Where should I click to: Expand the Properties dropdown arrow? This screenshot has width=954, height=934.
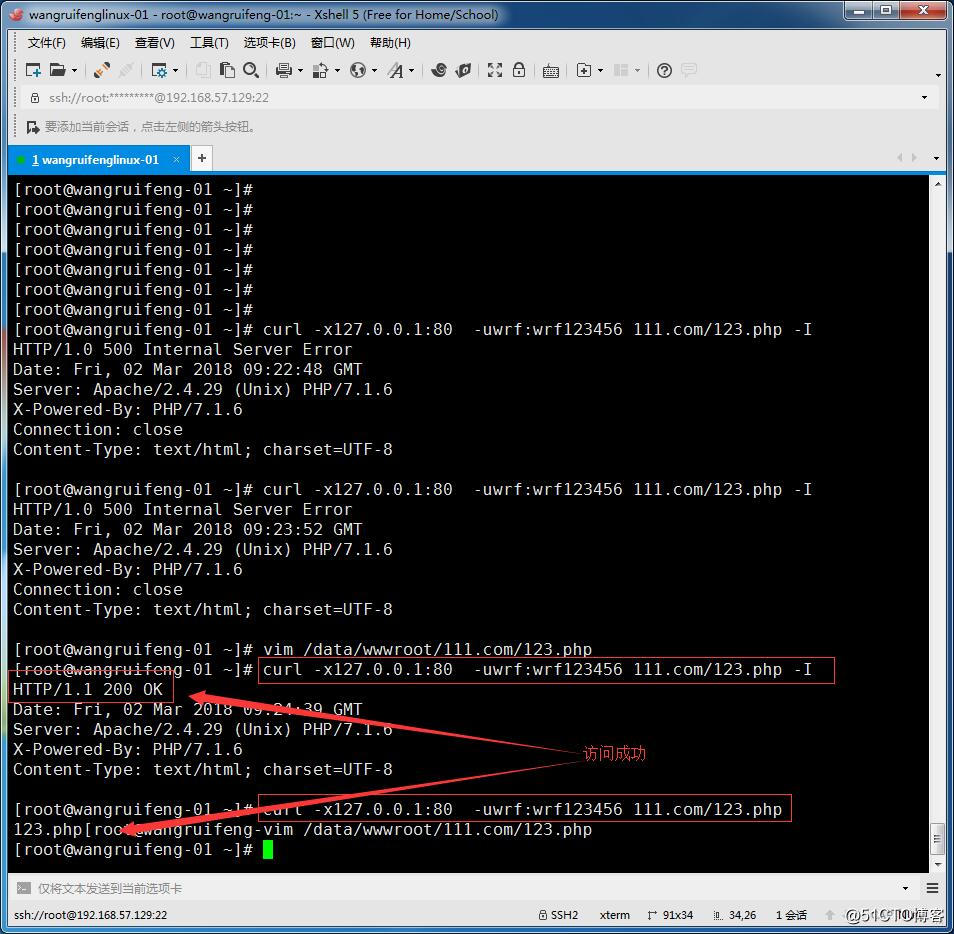click(x=175, y=71)
